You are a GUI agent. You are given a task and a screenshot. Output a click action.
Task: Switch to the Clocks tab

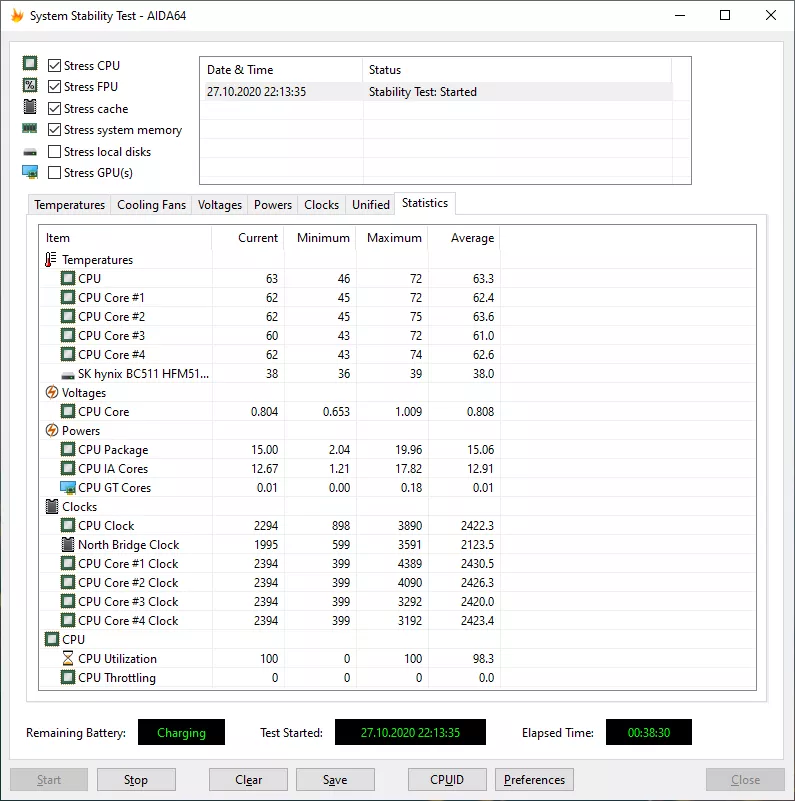click(321, 205)
